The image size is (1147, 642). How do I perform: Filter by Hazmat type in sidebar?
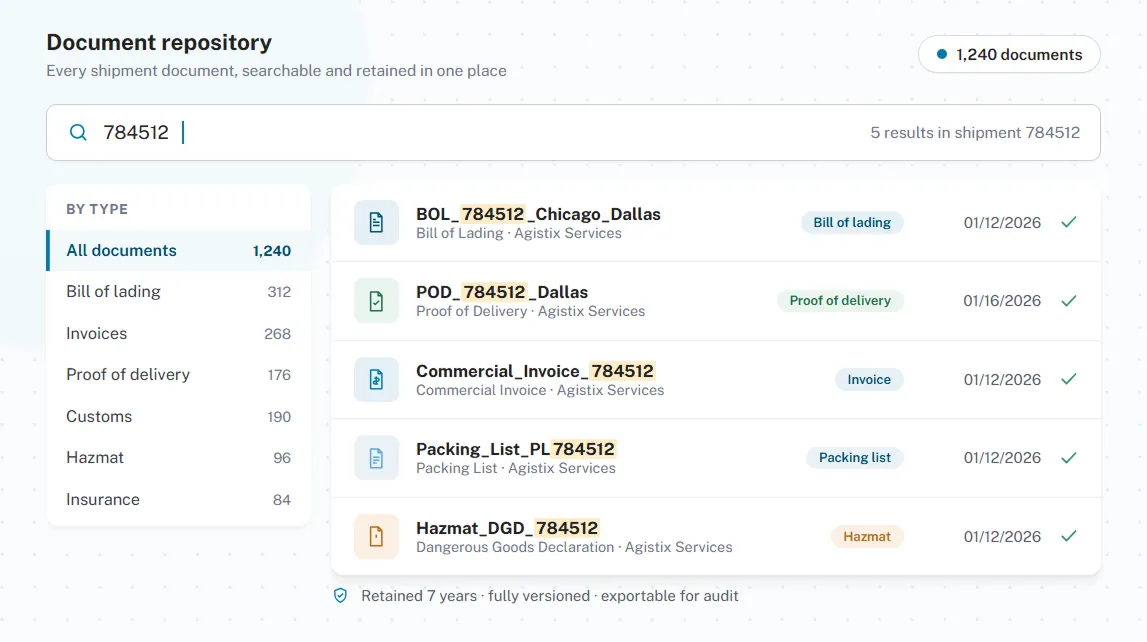click(x=178, y=458)
